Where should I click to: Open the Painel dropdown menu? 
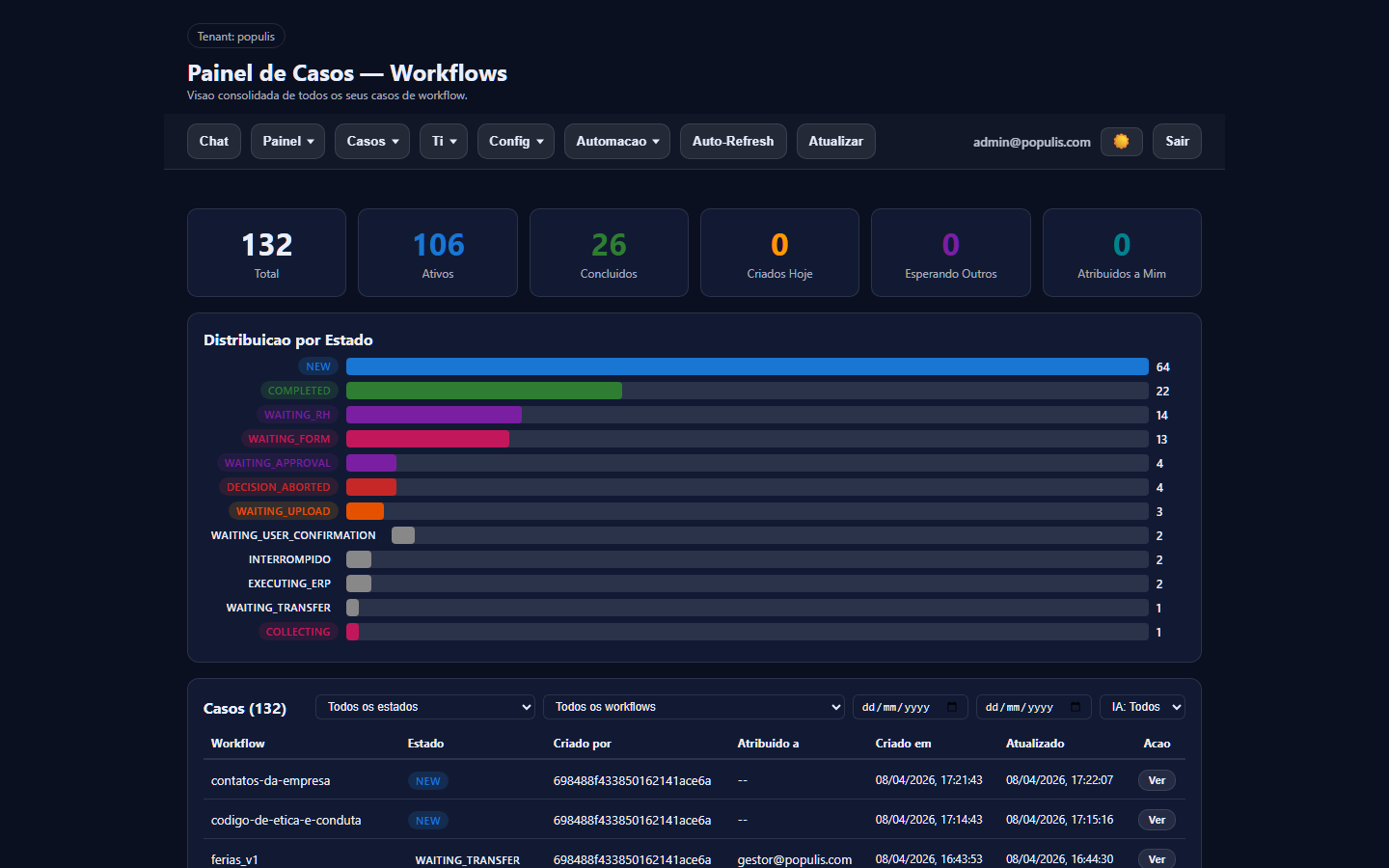click(x=287, y=141)
